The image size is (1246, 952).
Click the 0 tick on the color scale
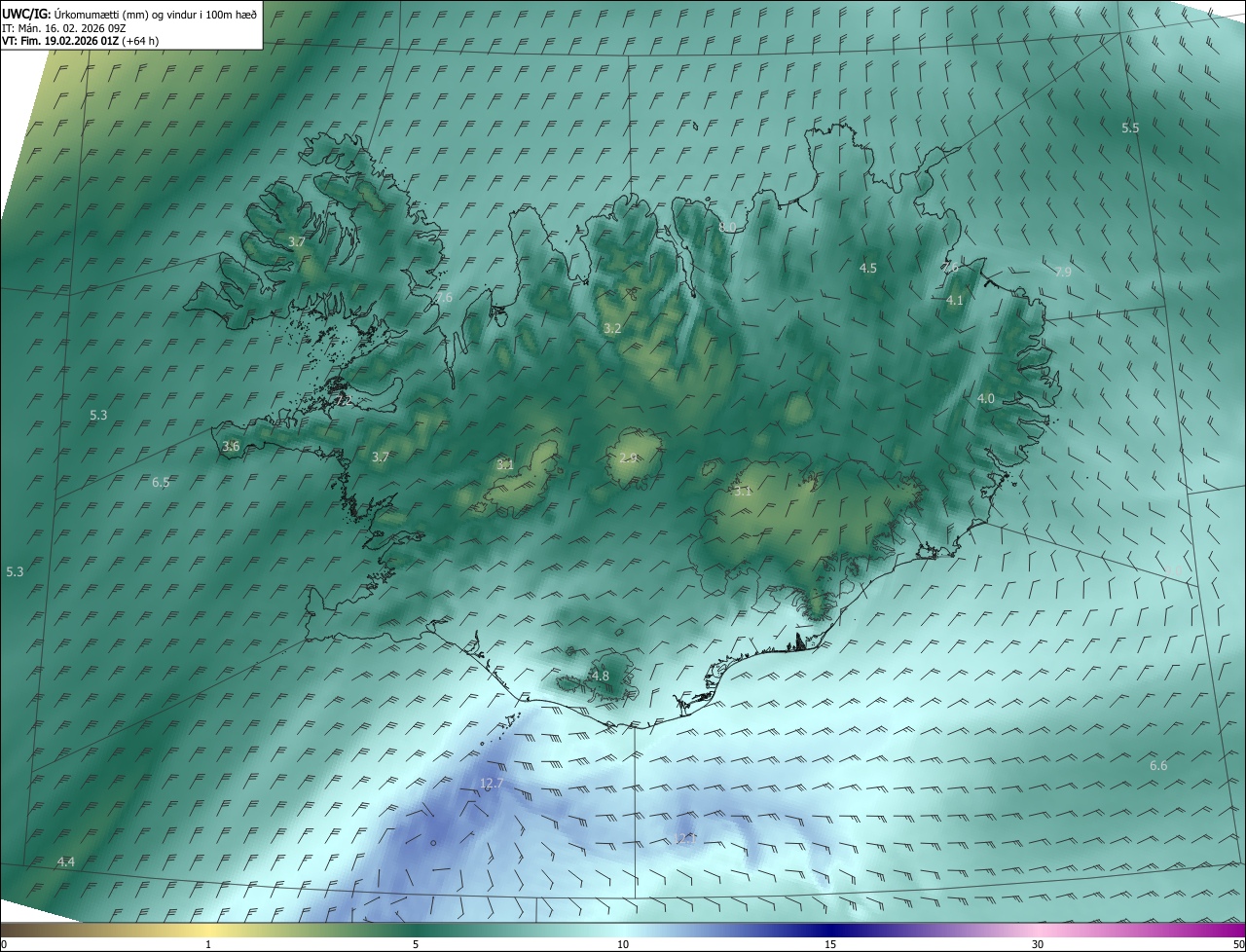(4, 944)
